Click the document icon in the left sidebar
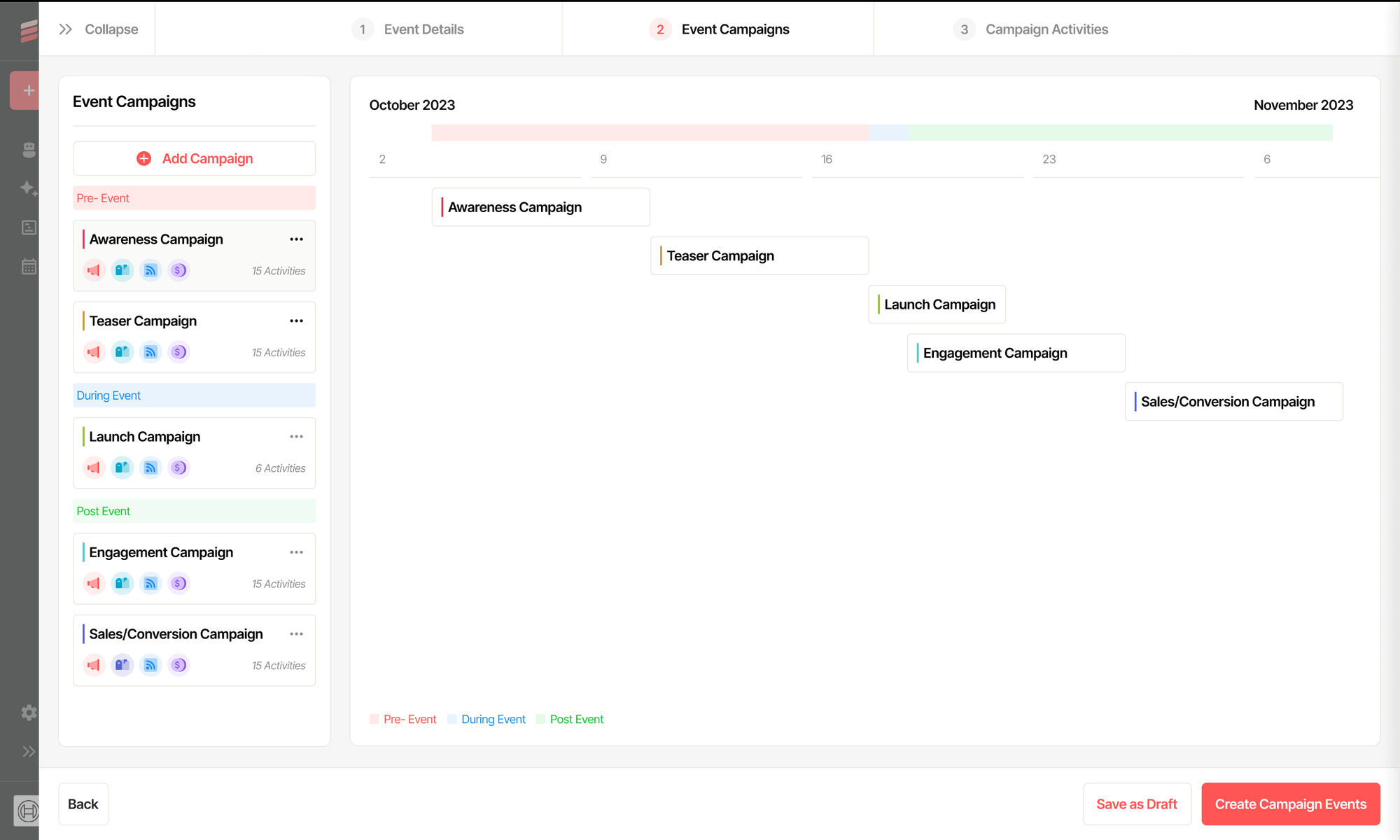Viewport: 1400px width, 840px height. pos(29,227)
